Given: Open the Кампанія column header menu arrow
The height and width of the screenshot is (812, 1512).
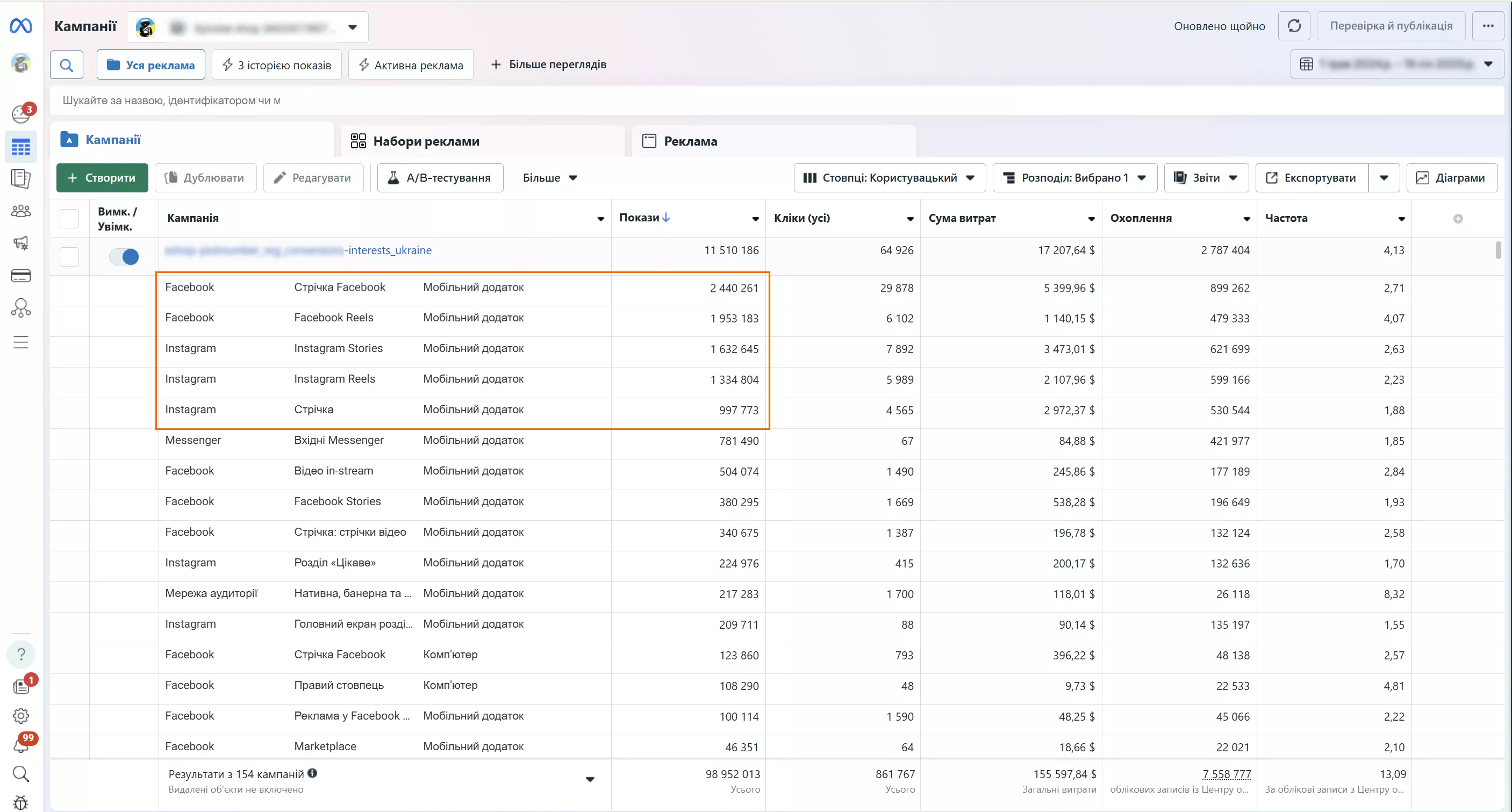Looking at the screenshot, I should pyautogui.click(x=600, y=219).
